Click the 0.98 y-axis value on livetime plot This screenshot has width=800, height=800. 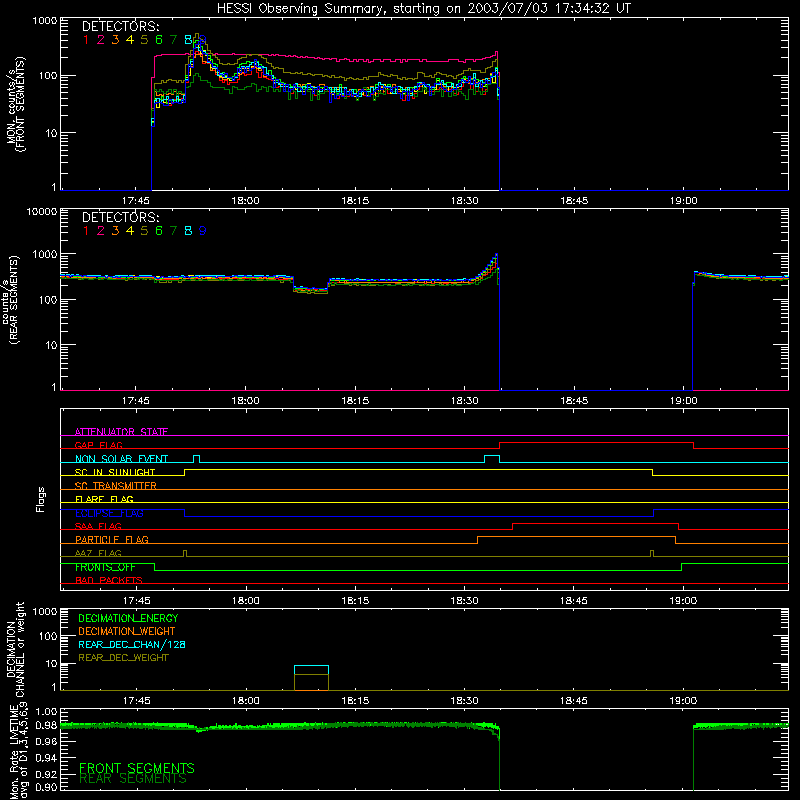(46, 725)
